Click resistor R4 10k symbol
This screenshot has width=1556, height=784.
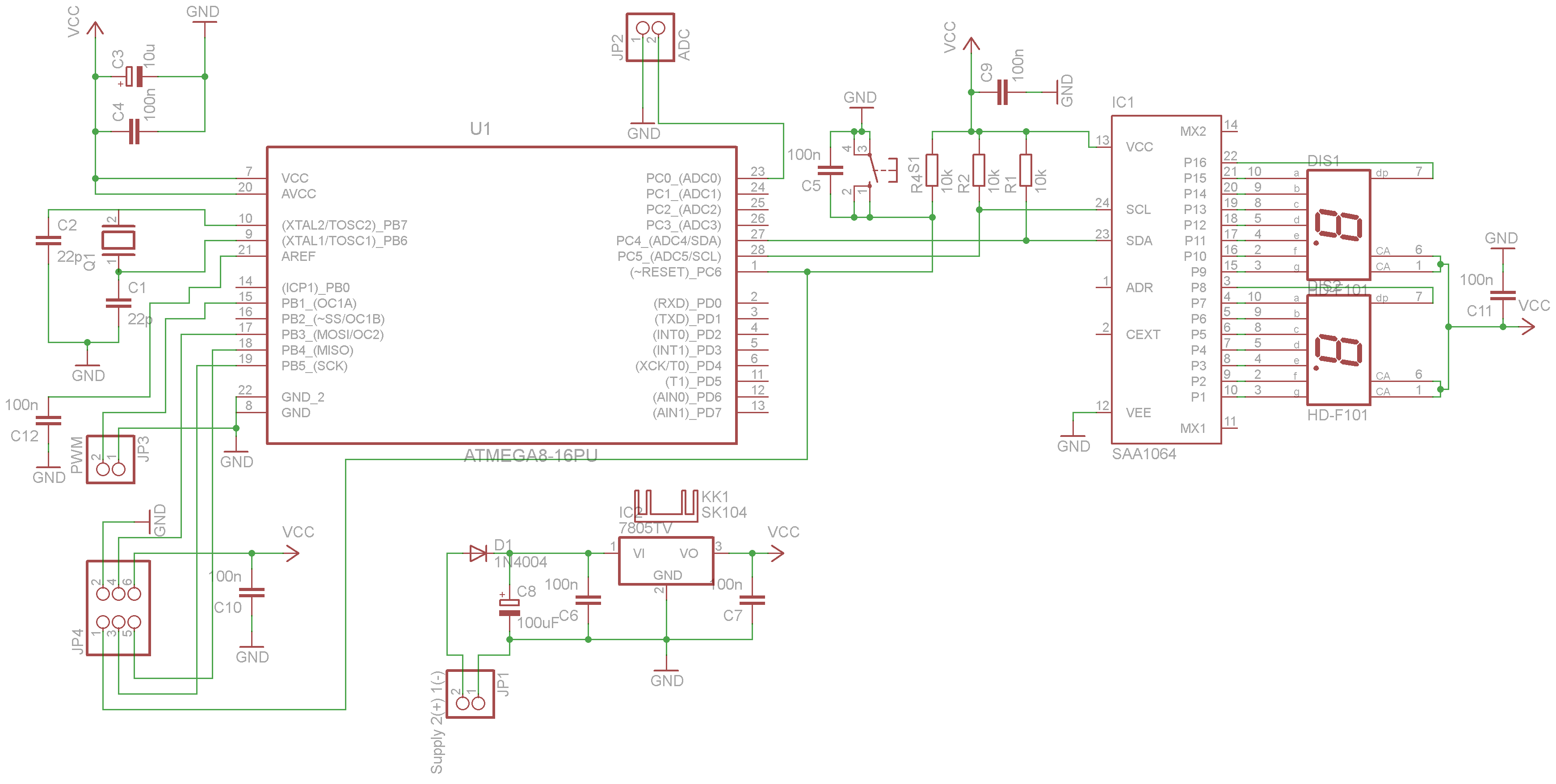[932, 170]
